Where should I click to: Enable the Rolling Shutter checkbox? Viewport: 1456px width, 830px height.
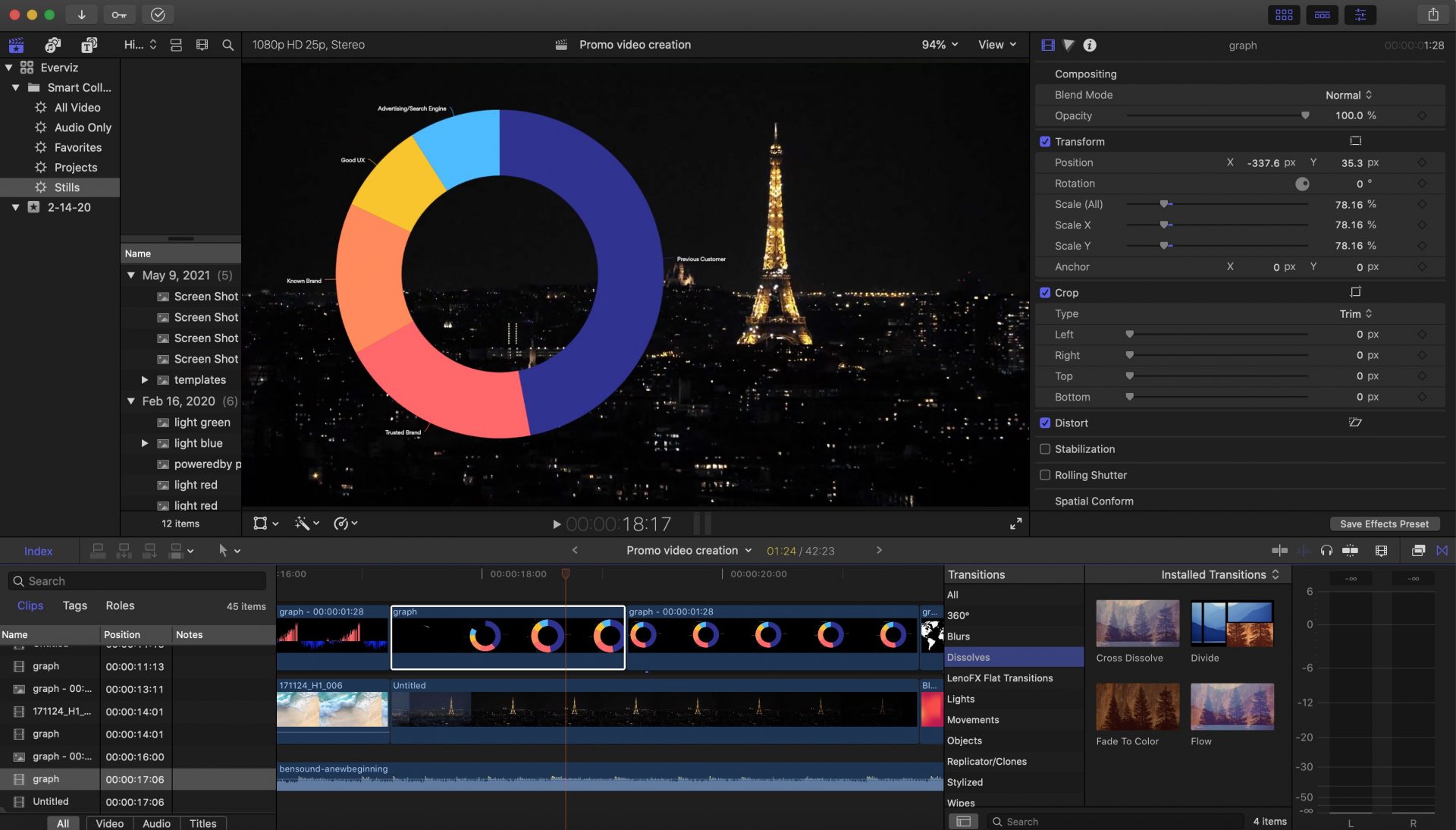[1045, 475]
